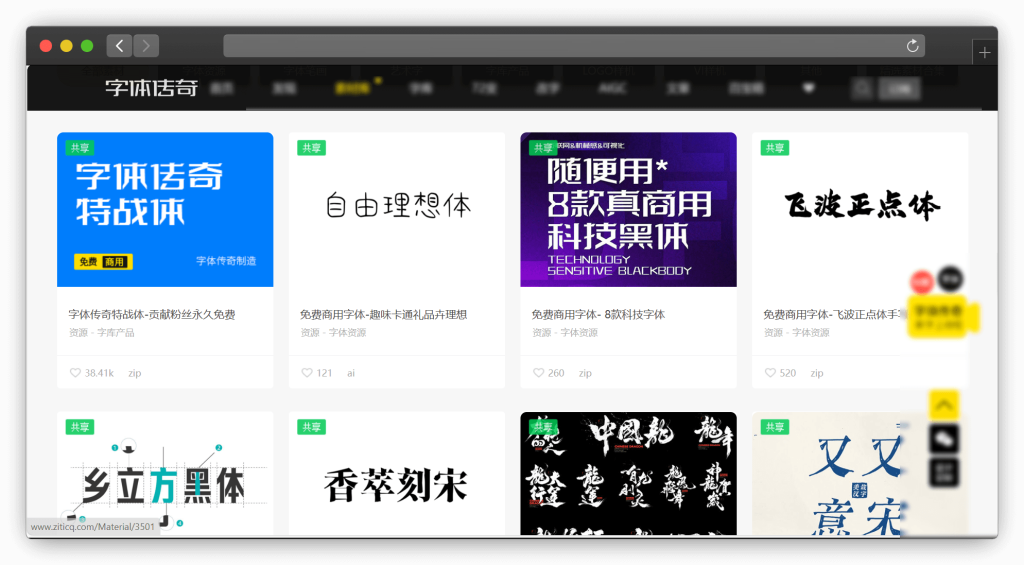Like the 飞波正点体 card showing 520
The width and height of the screenshot is (1024, 565).
tap(771, 373)
